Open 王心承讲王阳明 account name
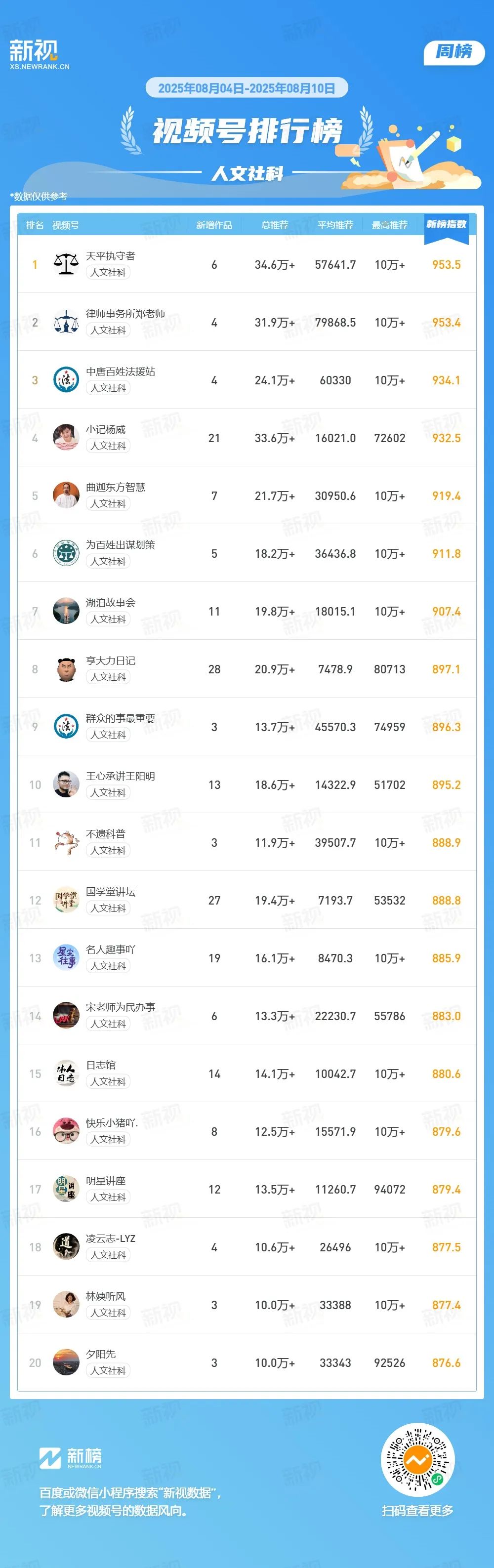 click(x=121, y=776)
